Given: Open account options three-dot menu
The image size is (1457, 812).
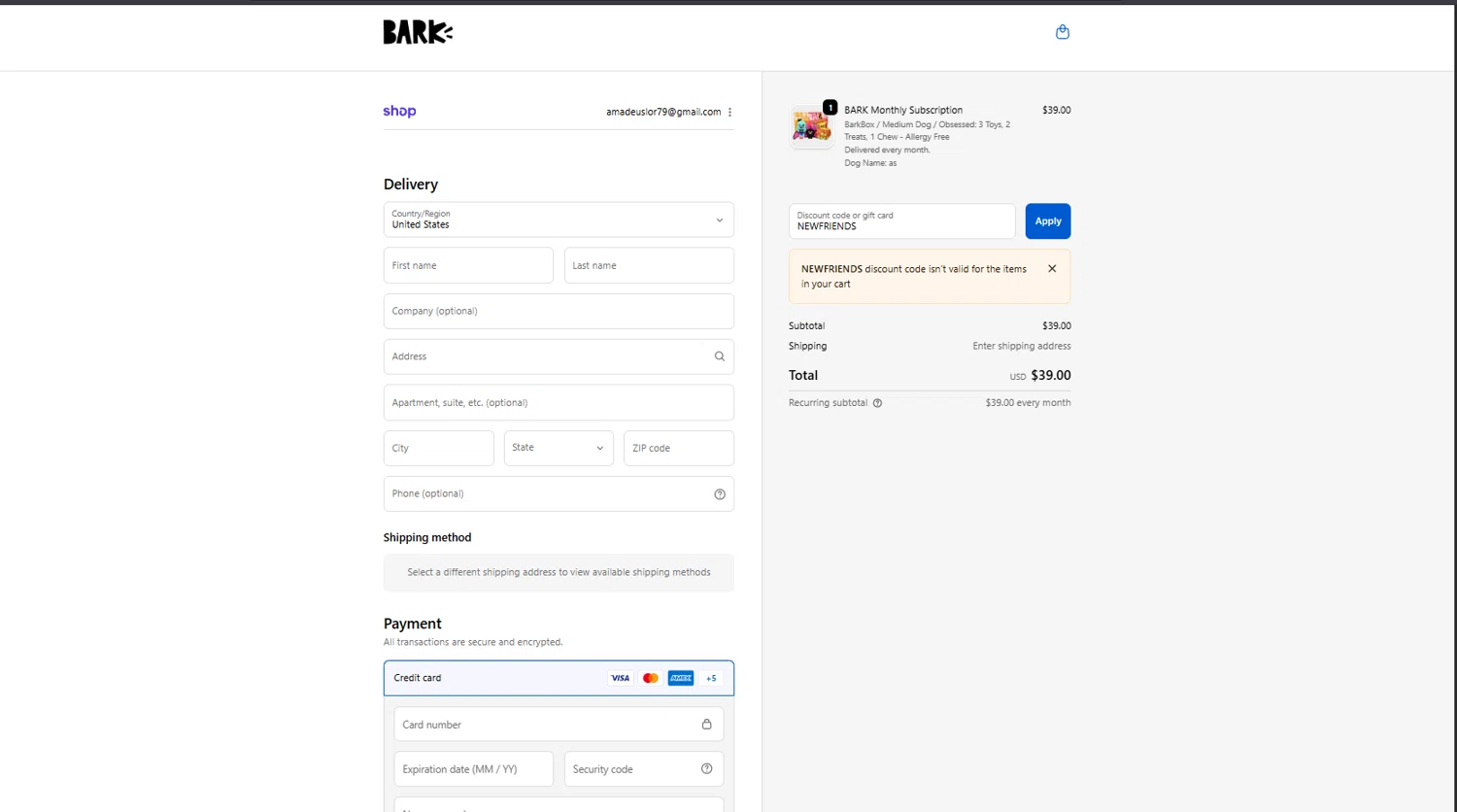Looking at the screenshot, I should coord(729,112).
